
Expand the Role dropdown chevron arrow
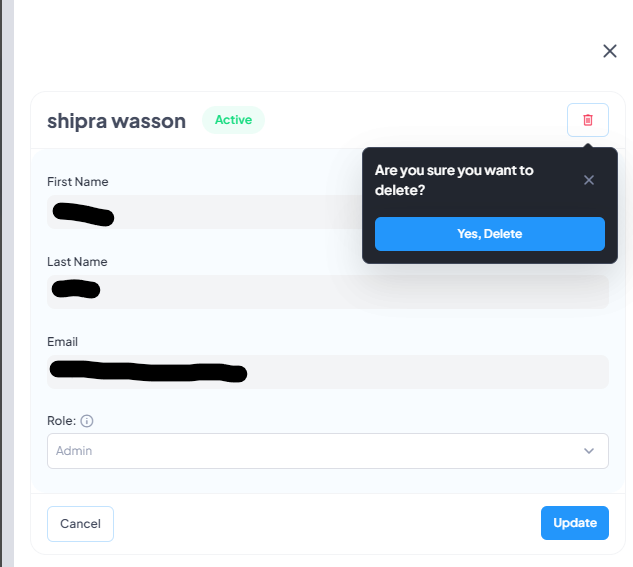coord(589,451)
